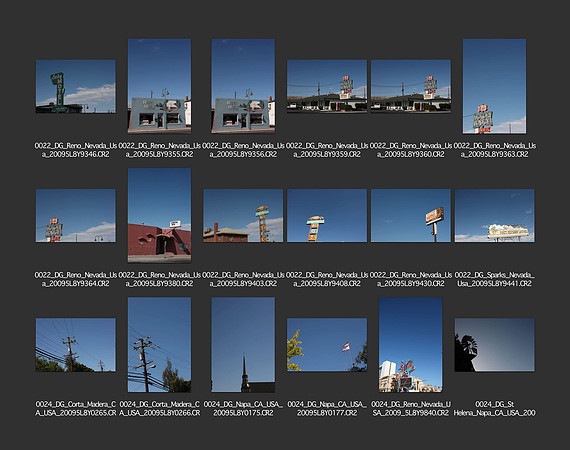Select blue storefront thumbnail 9356

[243, 86]
